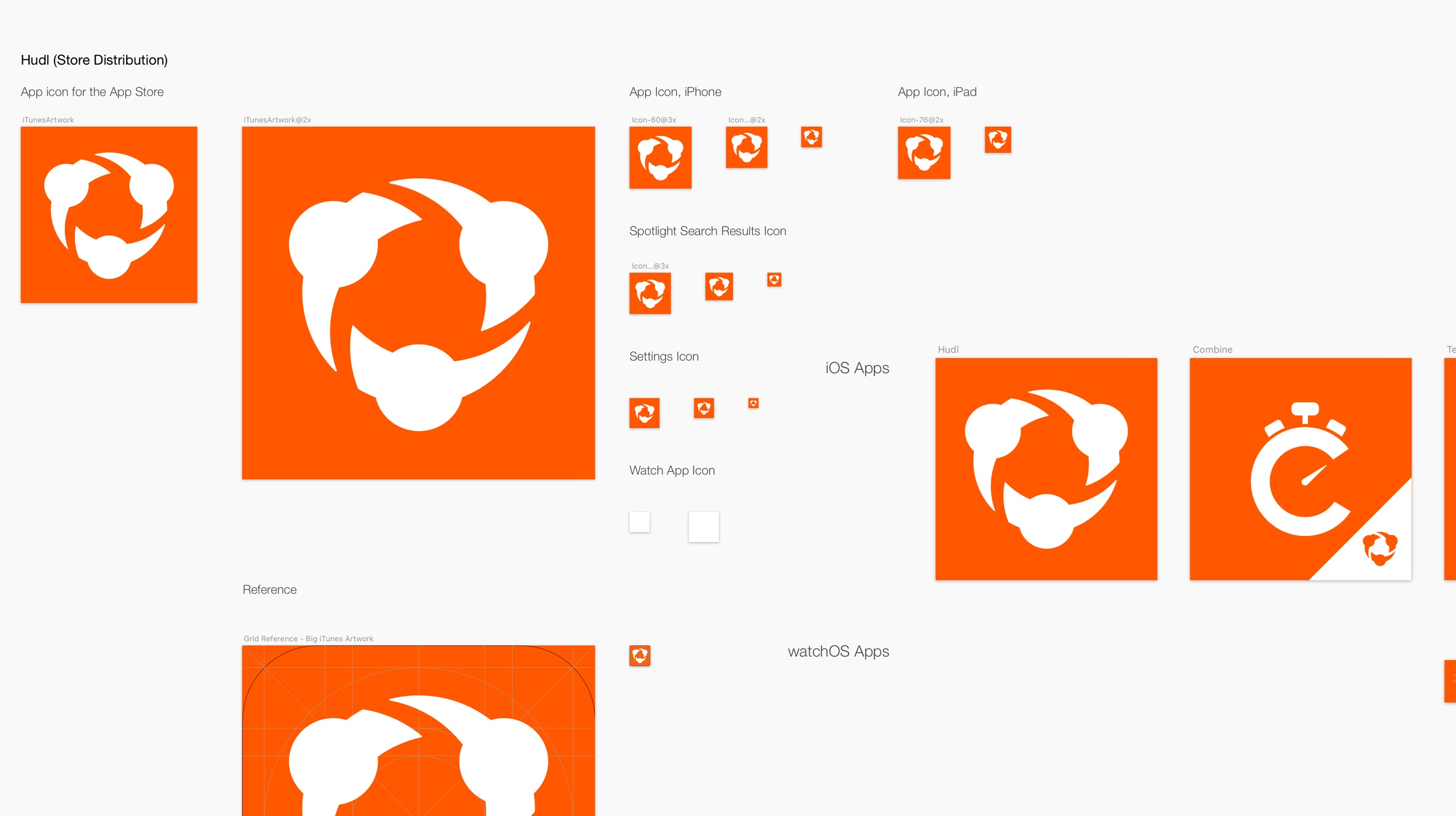This screenshot has width=1456, height=816.
Task: Select the iTunesArtwork artboard icon
Action: coord(109,215)
